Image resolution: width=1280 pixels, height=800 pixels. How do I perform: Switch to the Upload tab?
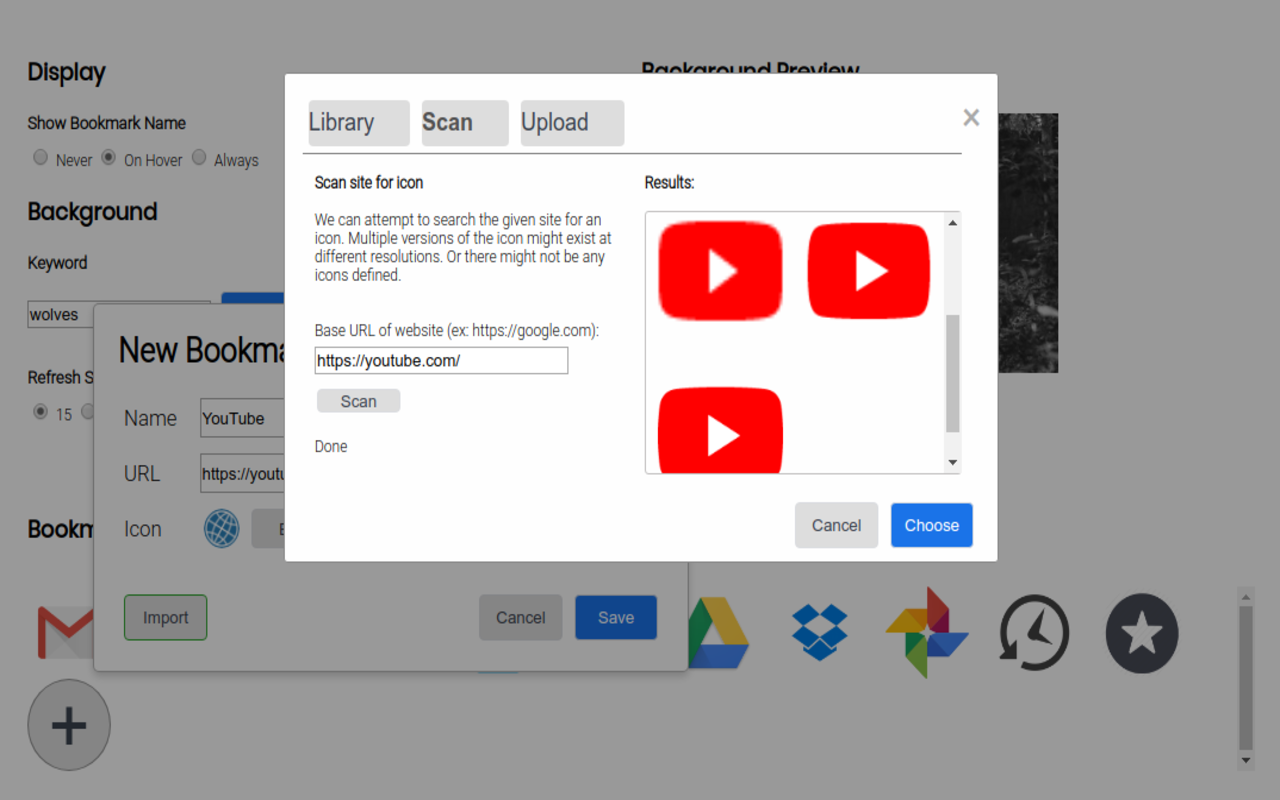point(572,123)
